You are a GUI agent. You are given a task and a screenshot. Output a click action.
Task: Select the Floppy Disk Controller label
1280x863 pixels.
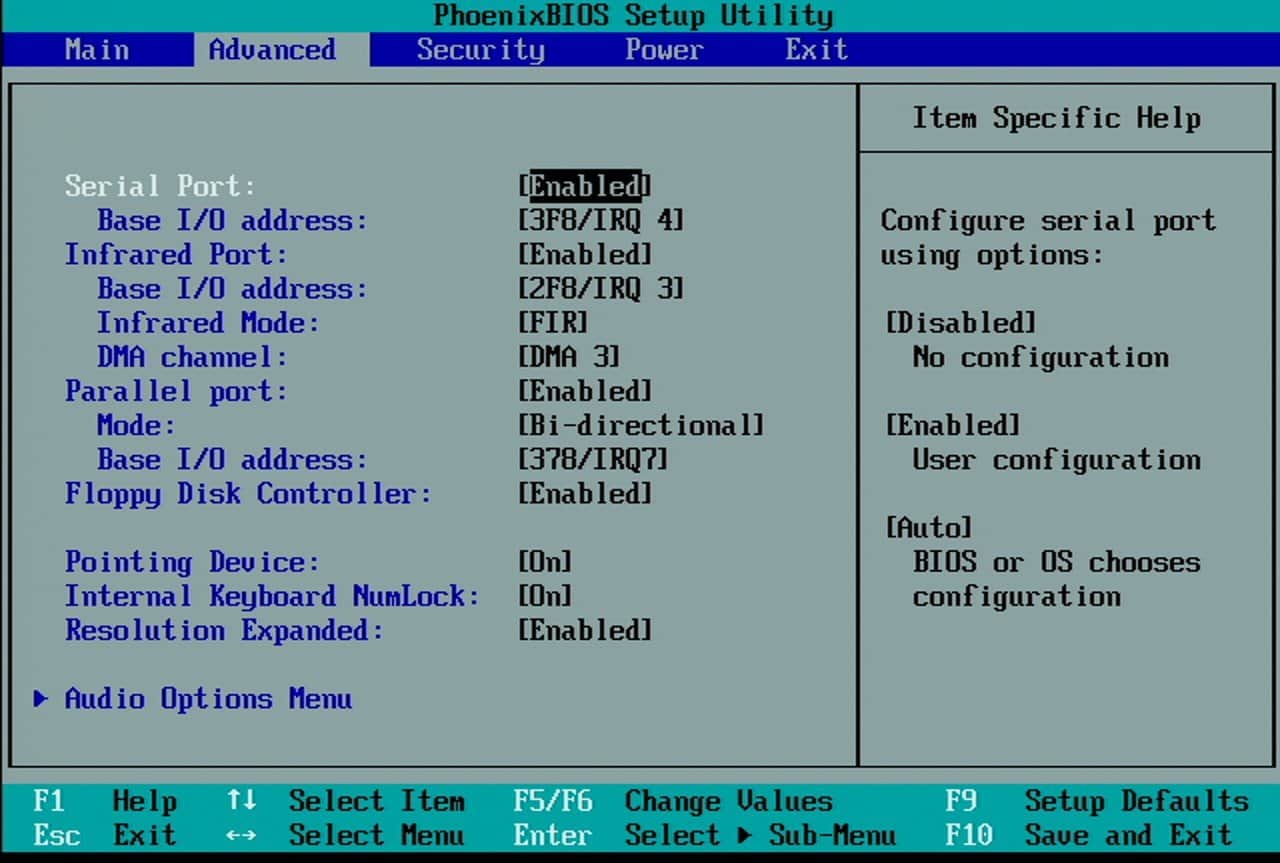click(x=248, y=493)
